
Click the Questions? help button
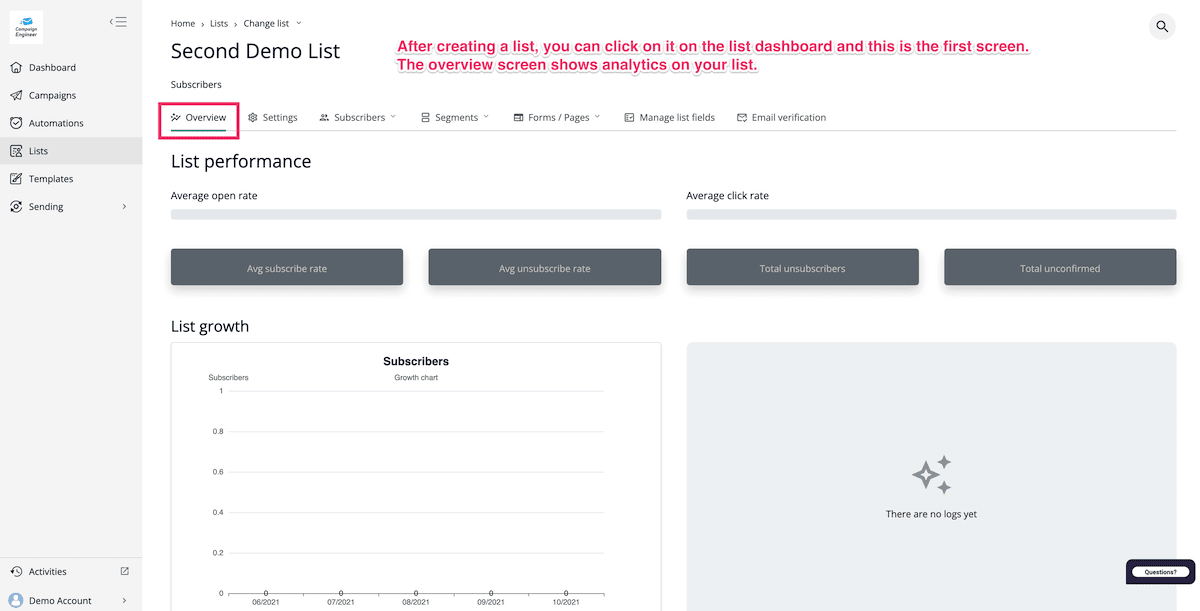click(x=1160, y=572)
